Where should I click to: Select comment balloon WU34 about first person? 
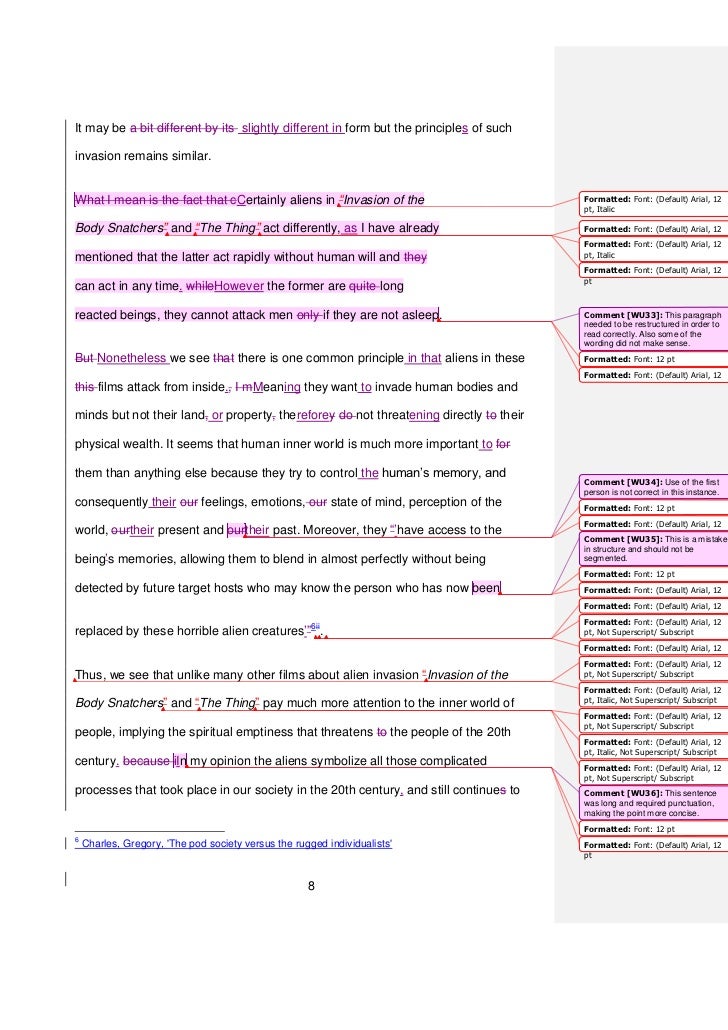(652, 487)
